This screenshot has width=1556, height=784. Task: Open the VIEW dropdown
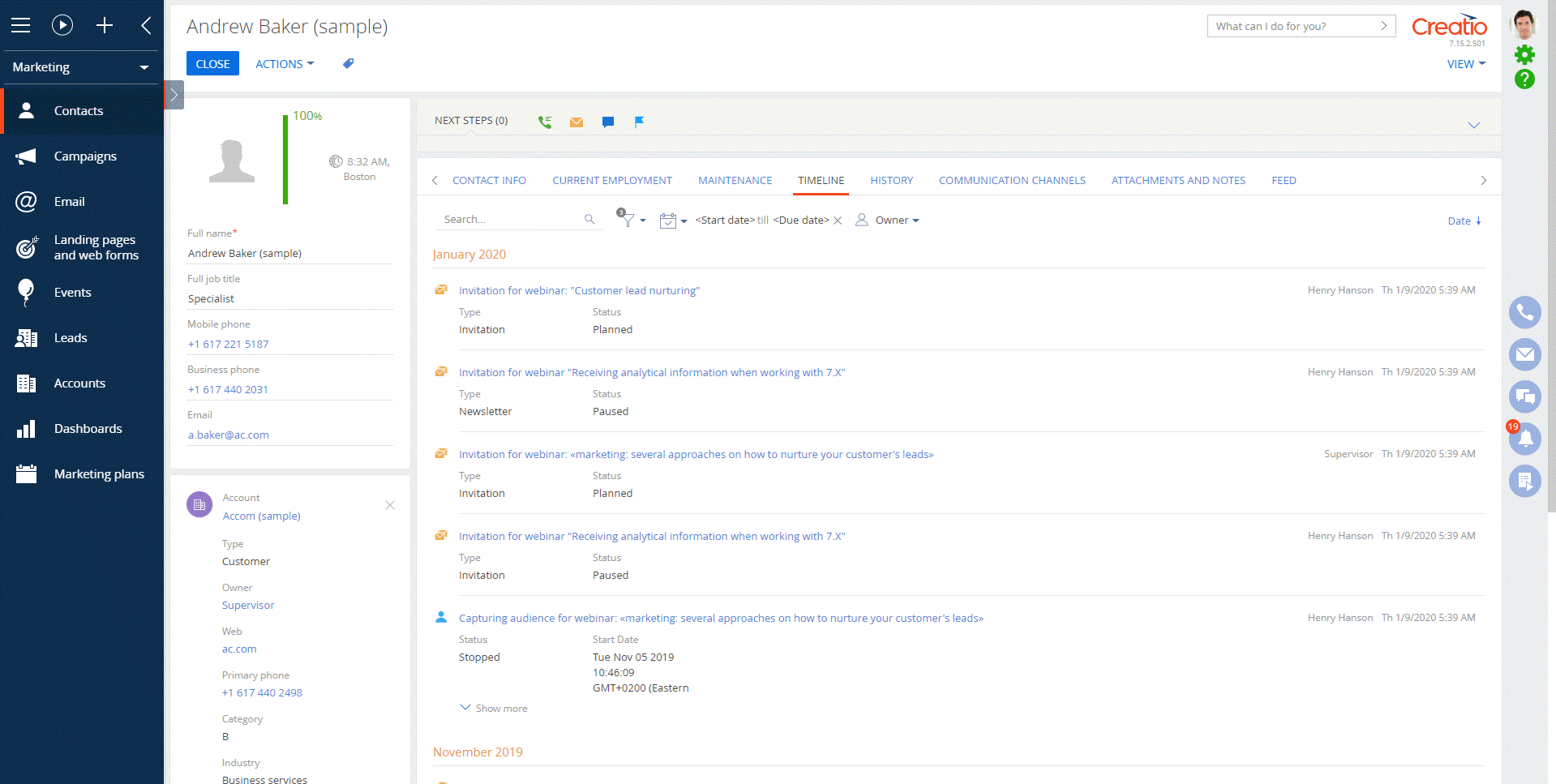[x=1466, y=64]
